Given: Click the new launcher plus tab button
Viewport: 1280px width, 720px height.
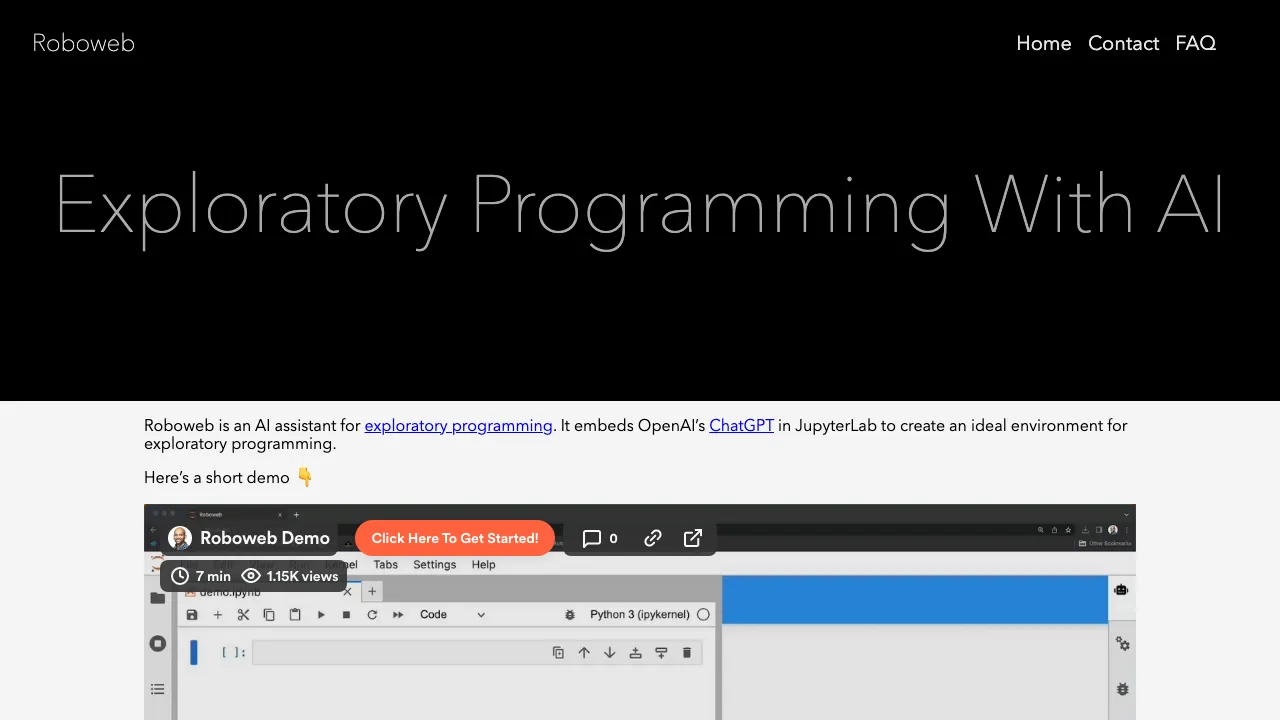Looking at the screenshot, I should [372, 592].
